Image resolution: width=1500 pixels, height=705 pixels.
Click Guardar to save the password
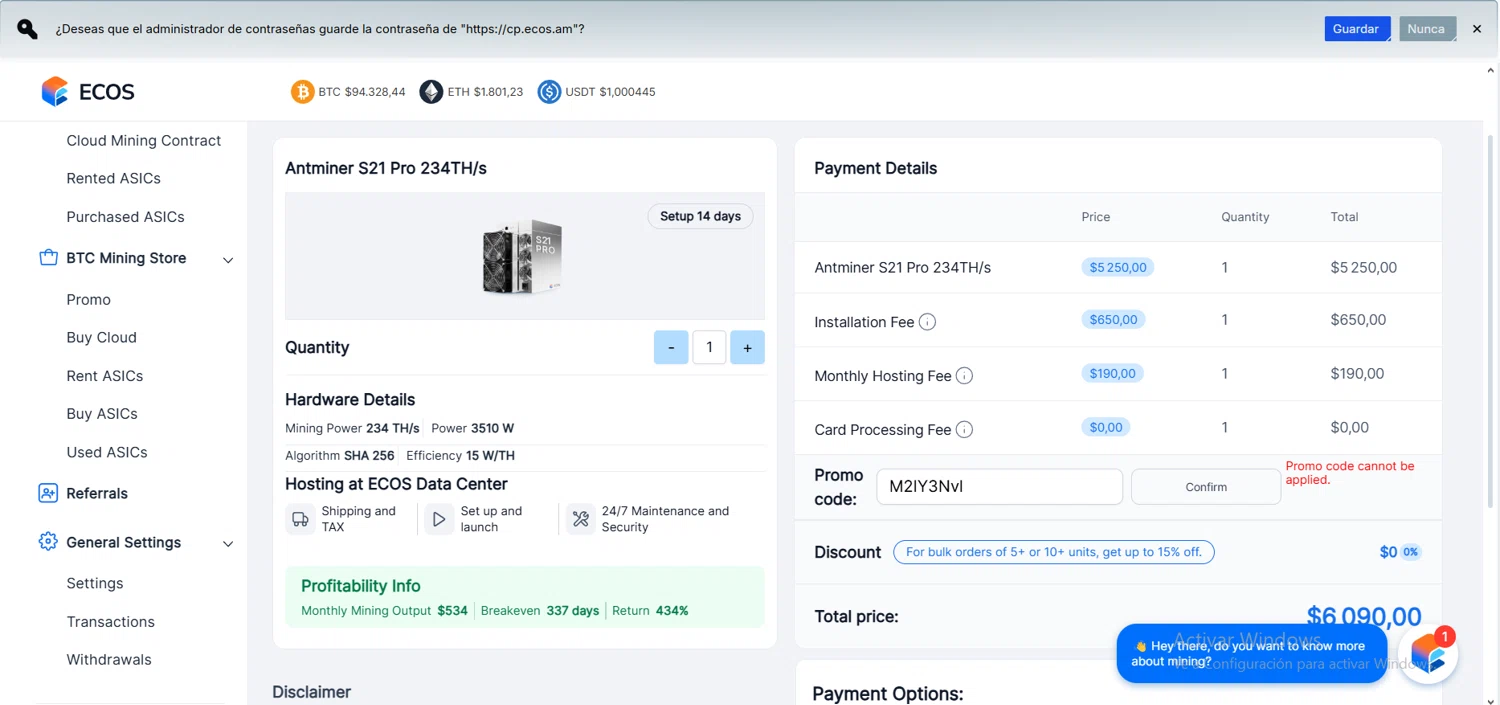(1357, 29)
